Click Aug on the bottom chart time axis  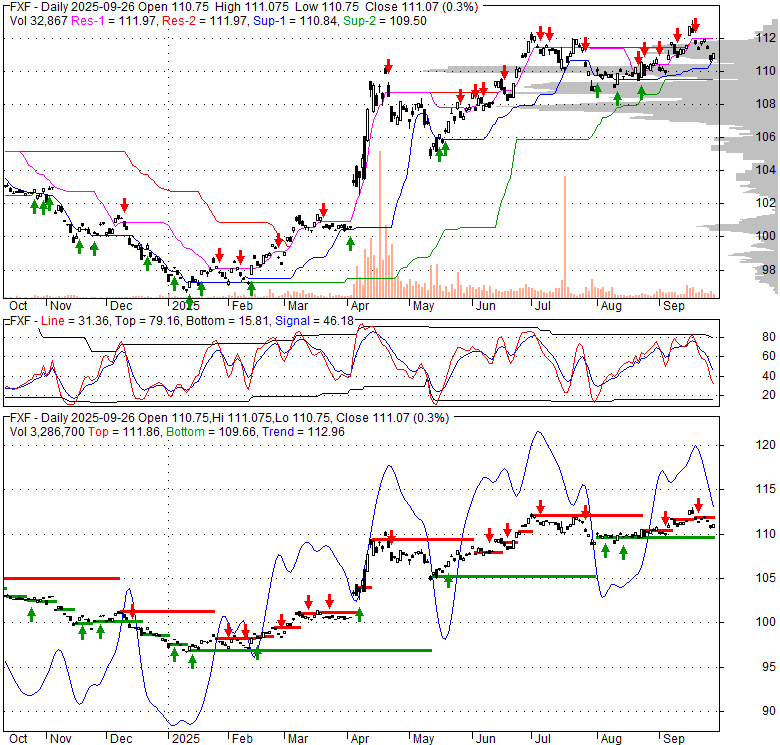[x=611, y=739]
